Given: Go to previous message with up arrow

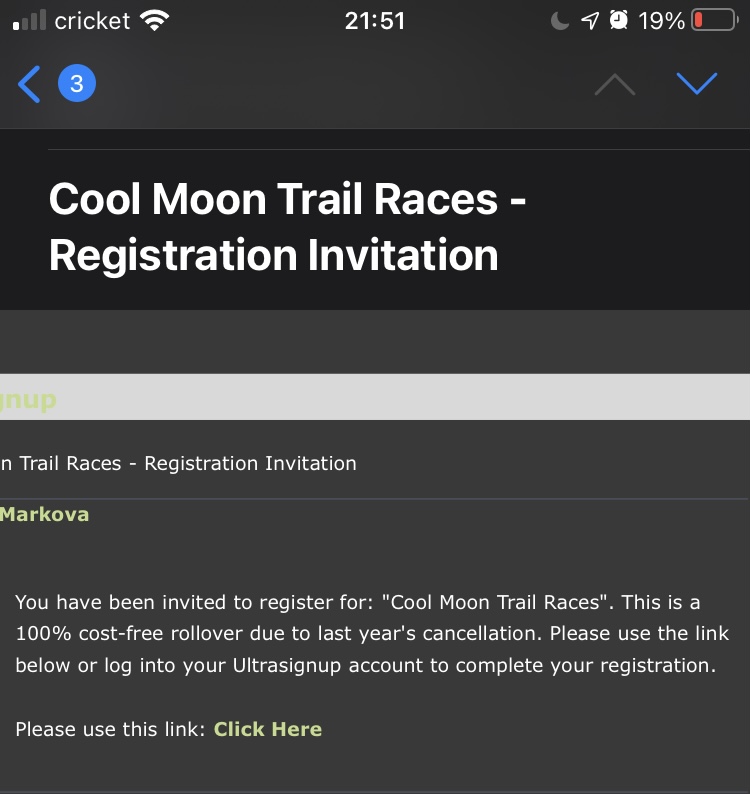Looking at the screenshot, I should 614,85.
